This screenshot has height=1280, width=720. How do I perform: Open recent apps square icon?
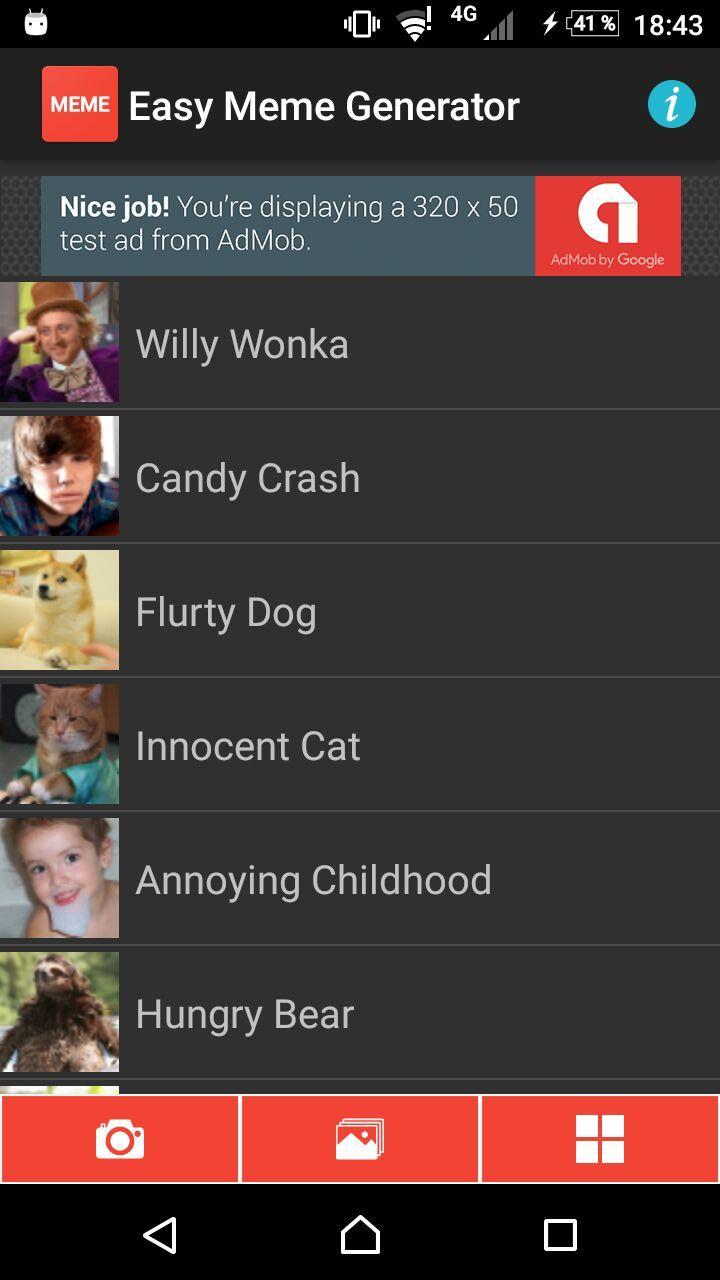[x=560, y=1235]
